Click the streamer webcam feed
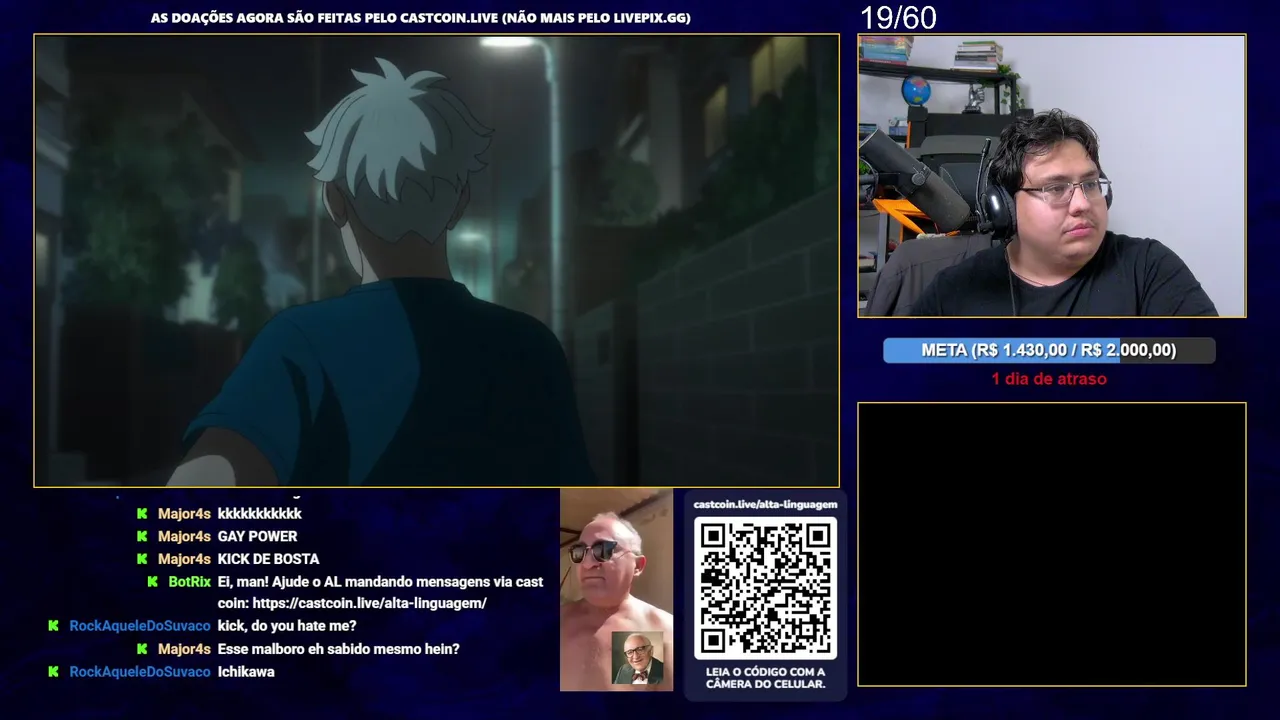The width and height of the screenshot is (1280, 720). pyautogui.click(x=1051, y=176)
